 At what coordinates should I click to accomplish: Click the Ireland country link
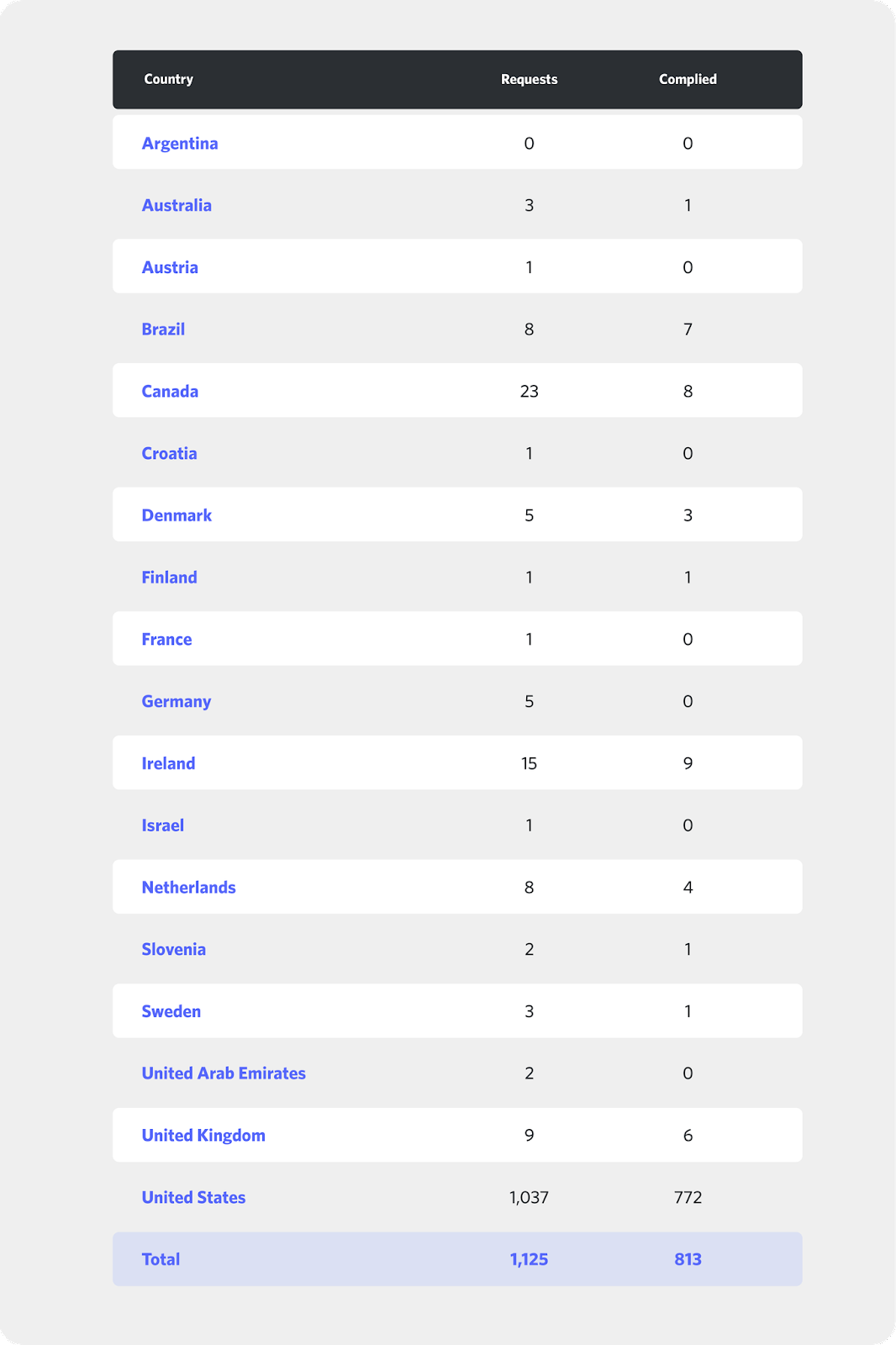[x=168, y=763]
